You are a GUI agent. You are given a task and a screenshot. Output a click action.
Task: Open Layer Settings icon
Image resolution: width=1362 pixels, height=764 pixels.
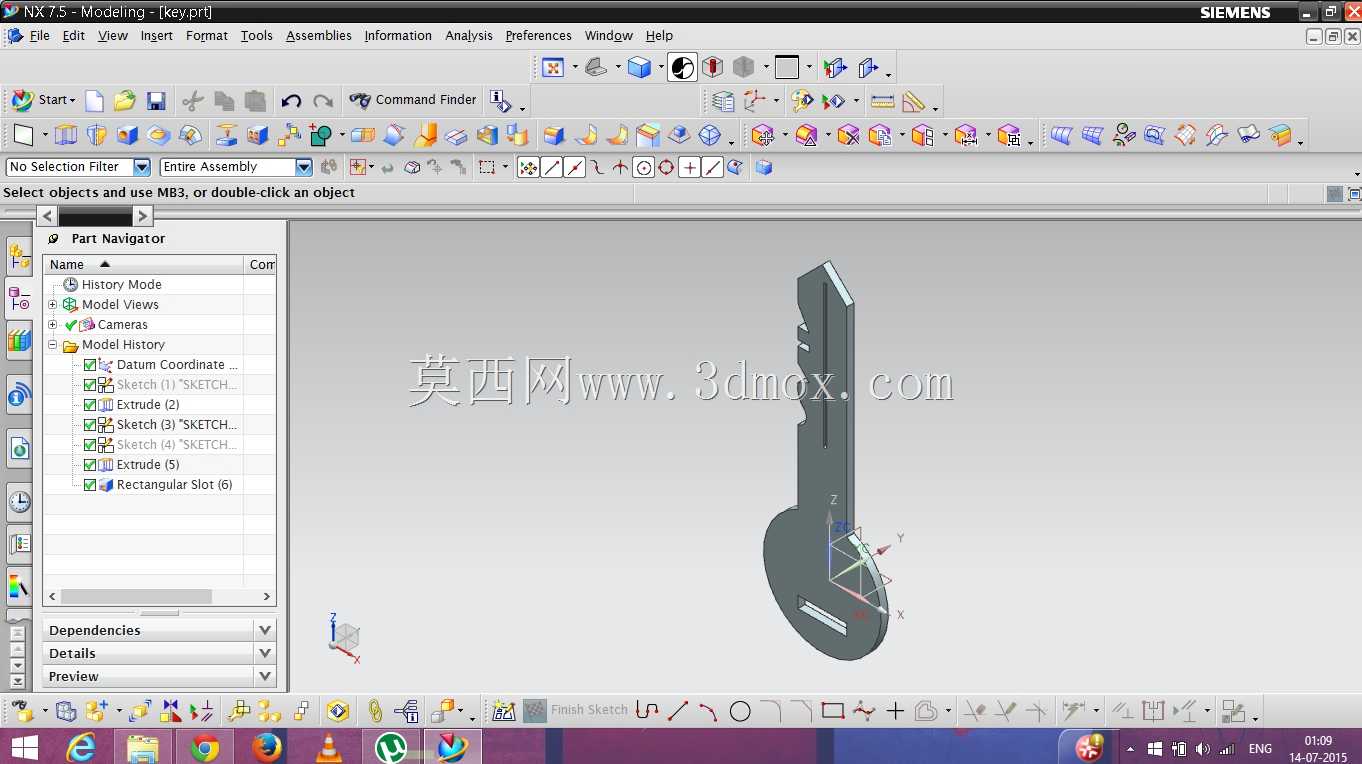(723, 101)
